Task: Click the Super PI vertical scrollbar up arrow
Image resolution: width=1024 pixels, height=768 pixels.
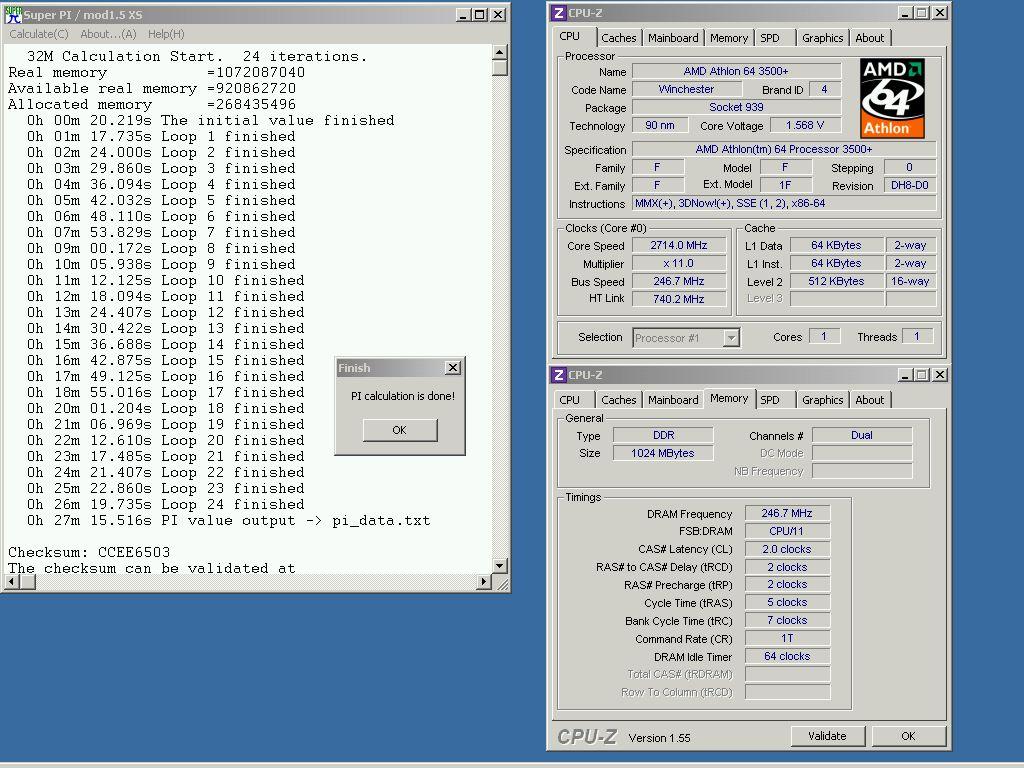Action: (500, 52)
